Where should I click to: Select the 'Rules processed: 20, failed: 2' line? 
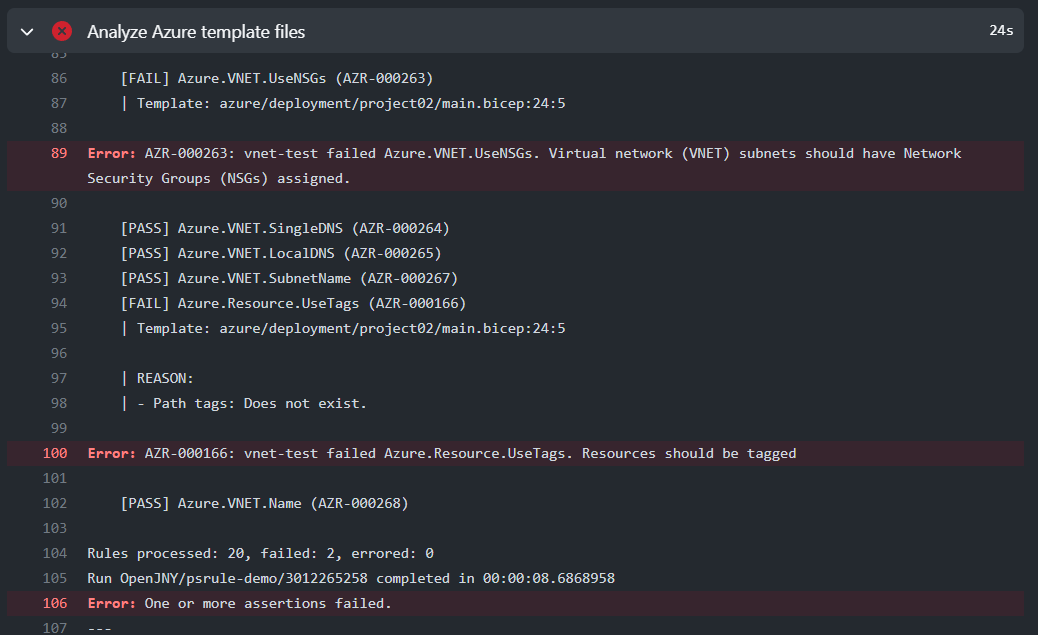(261, 554)
